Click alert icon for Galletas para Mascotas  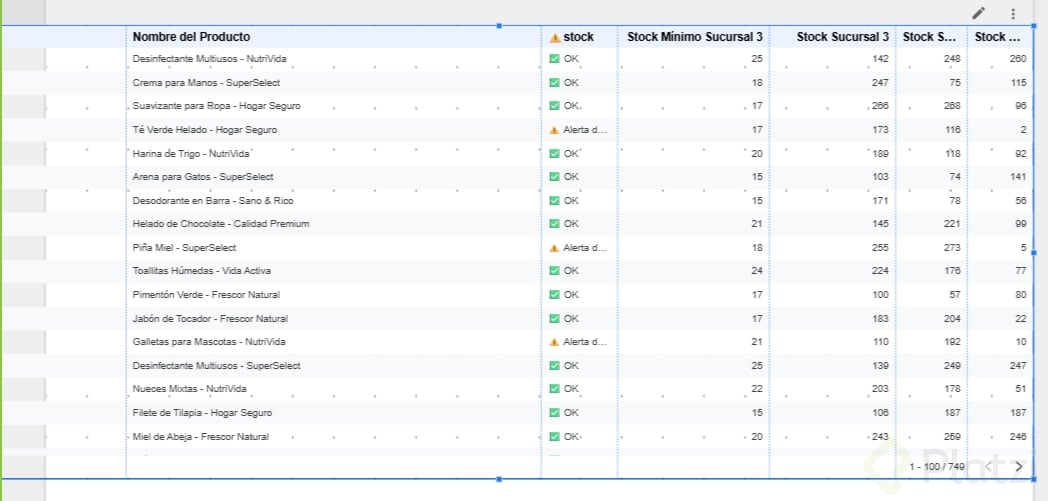(554, 342)
